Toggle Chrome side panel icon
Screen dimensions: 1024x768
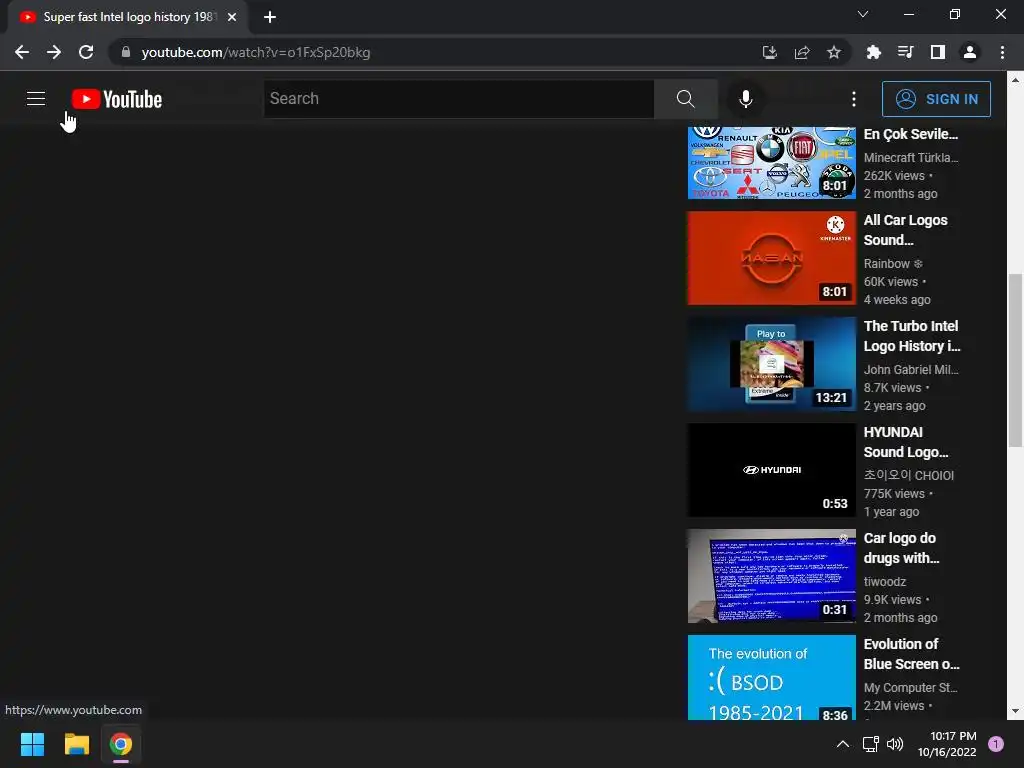[x=938, y=52]
